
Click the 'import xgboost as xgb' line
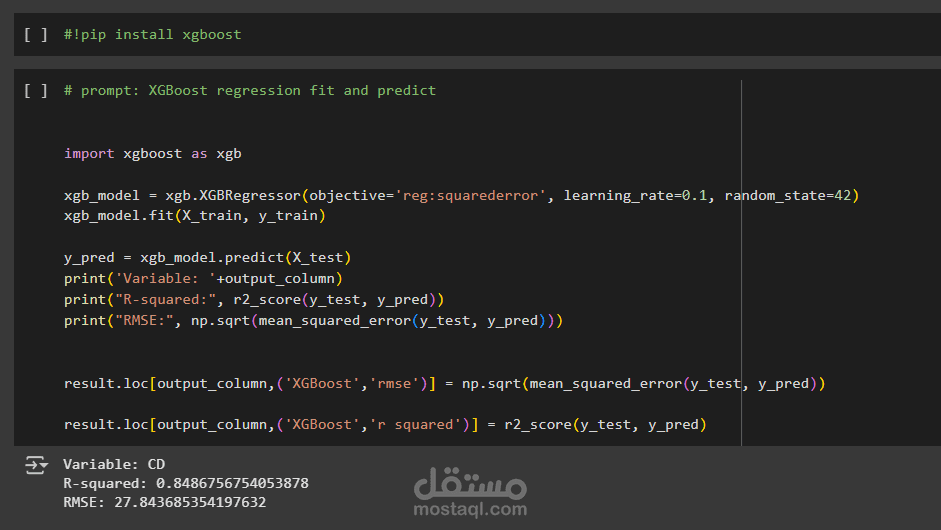(x=152, y=154)
